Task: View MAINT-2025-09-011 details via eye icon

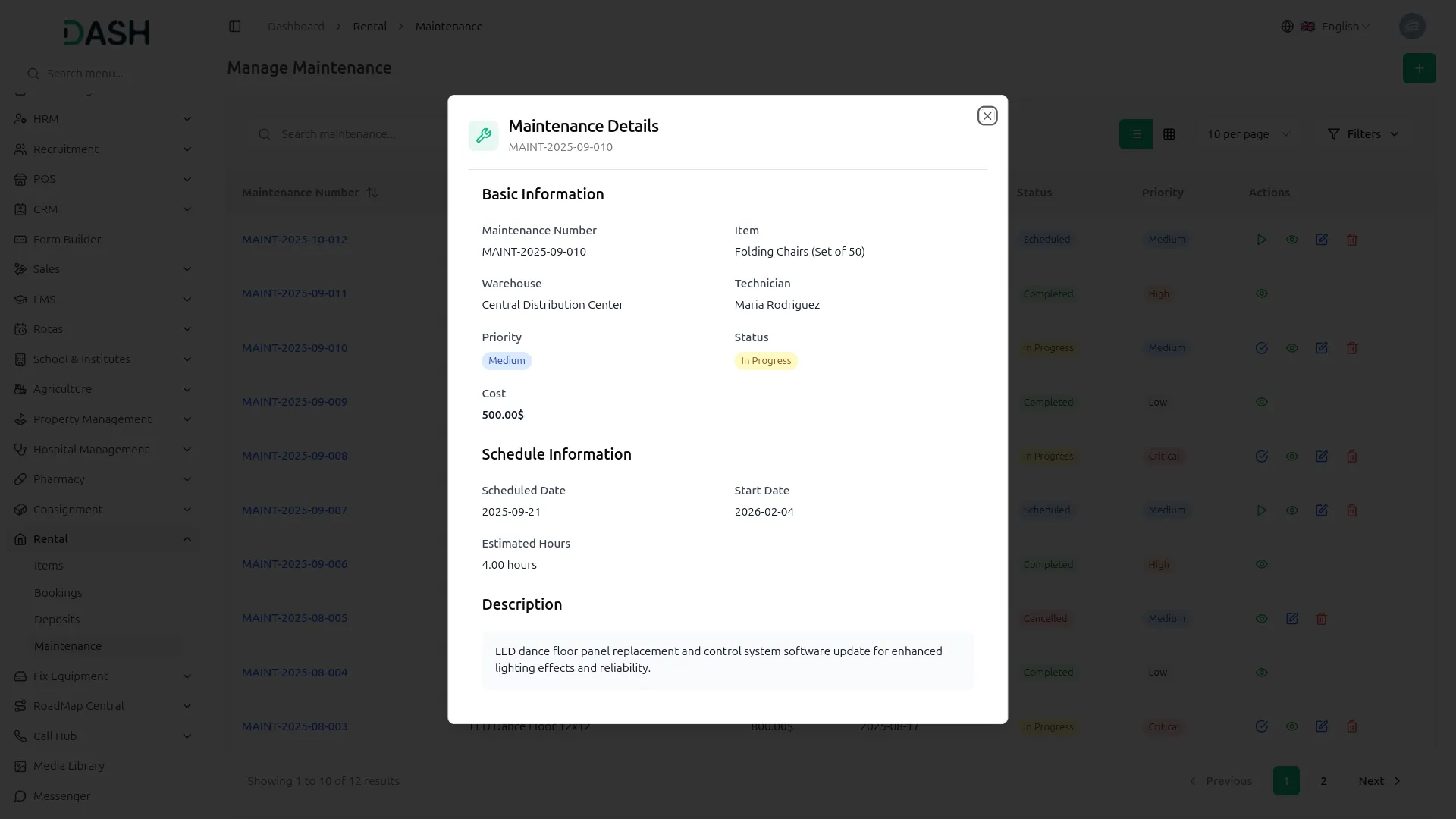Action: 1261,293
